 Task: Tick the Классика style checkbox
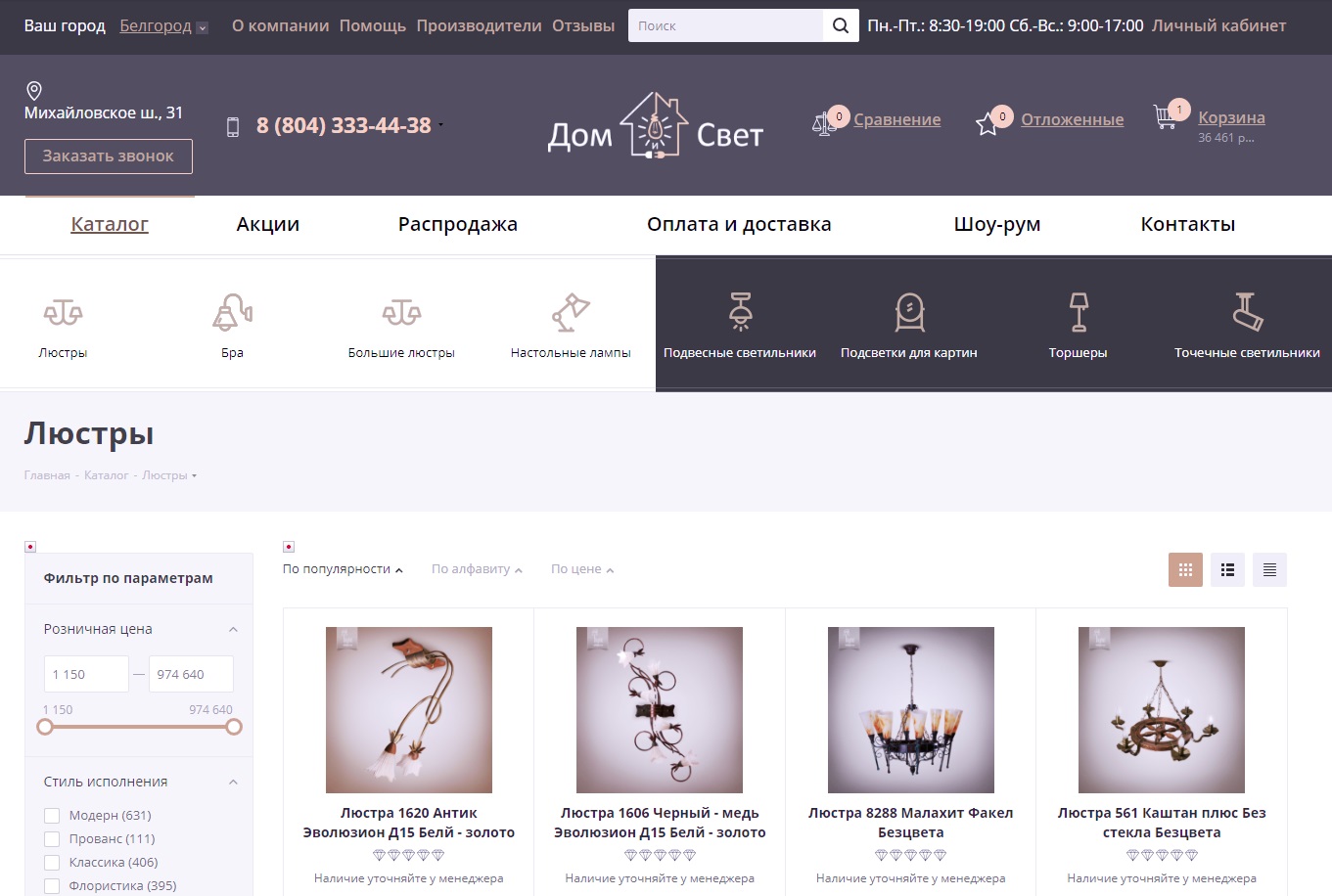pyautogui.click(x=52, y=863)
